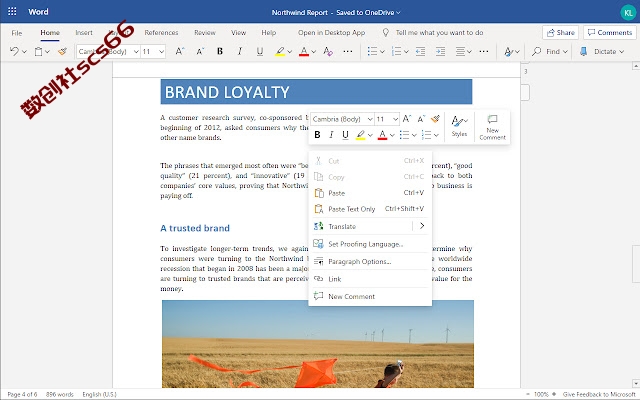Click Give Feedback to Microsoft link

(599, 394)
